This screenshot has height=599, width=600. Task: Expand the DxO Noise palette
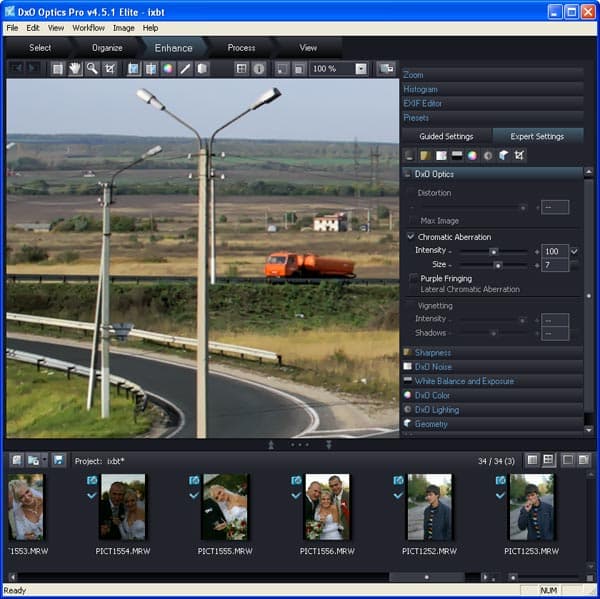click(x=492, y=367)
